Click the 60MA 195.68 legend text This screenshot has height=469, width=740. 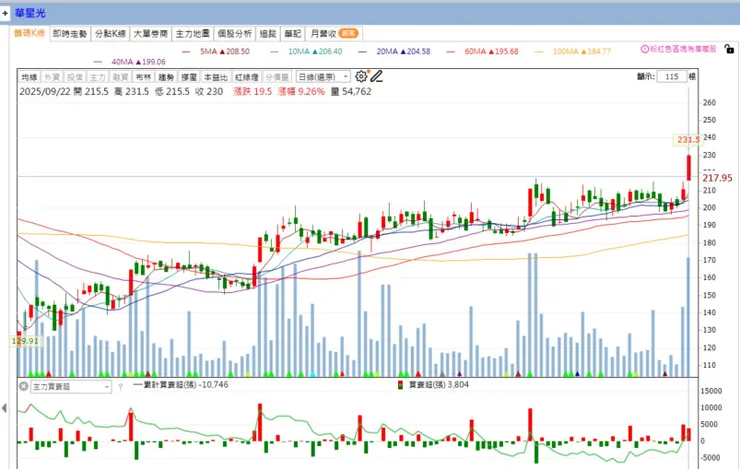click(x=491, y=51)
